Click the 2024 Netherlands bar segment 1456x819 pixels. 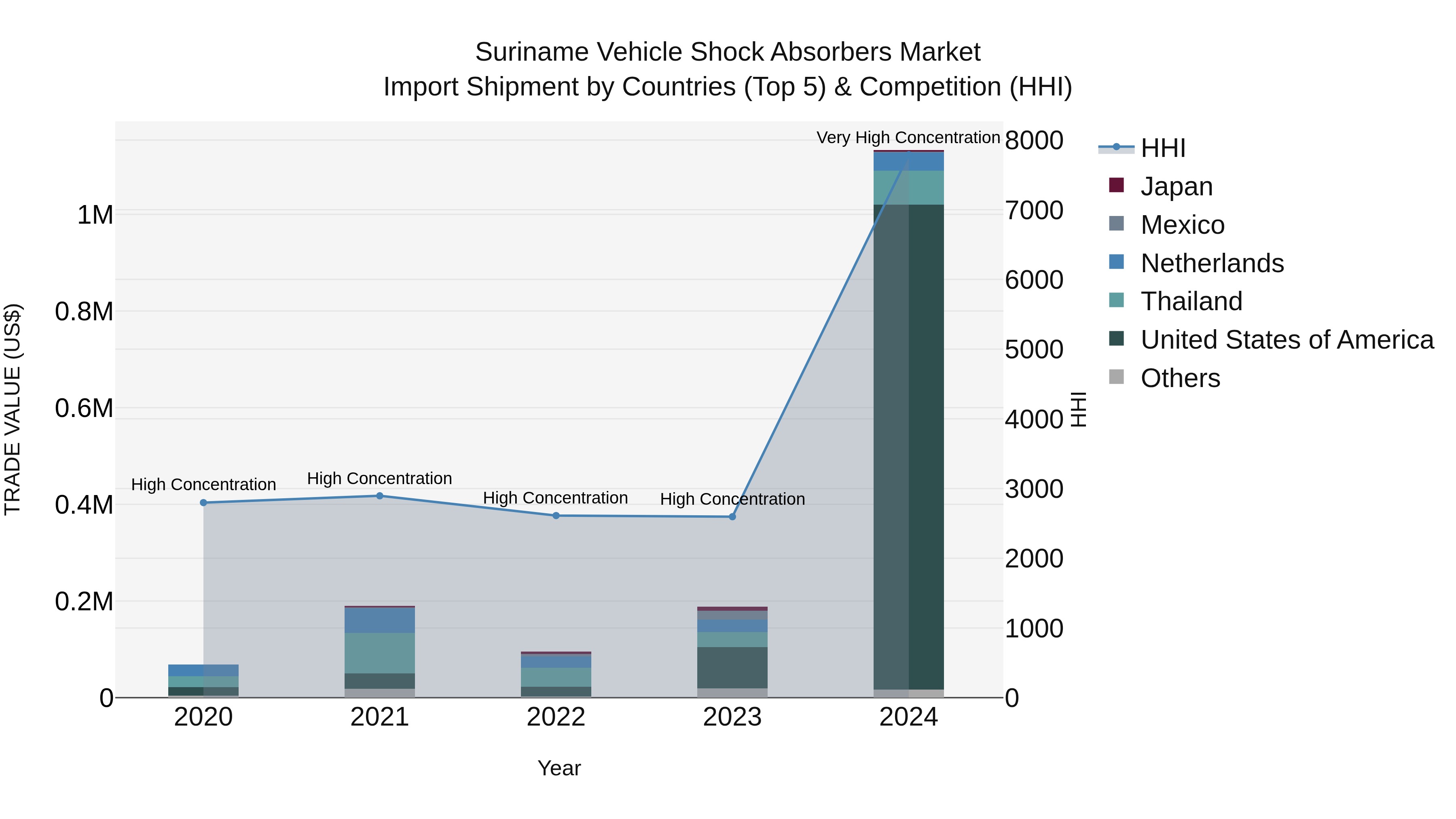[908, 162]
